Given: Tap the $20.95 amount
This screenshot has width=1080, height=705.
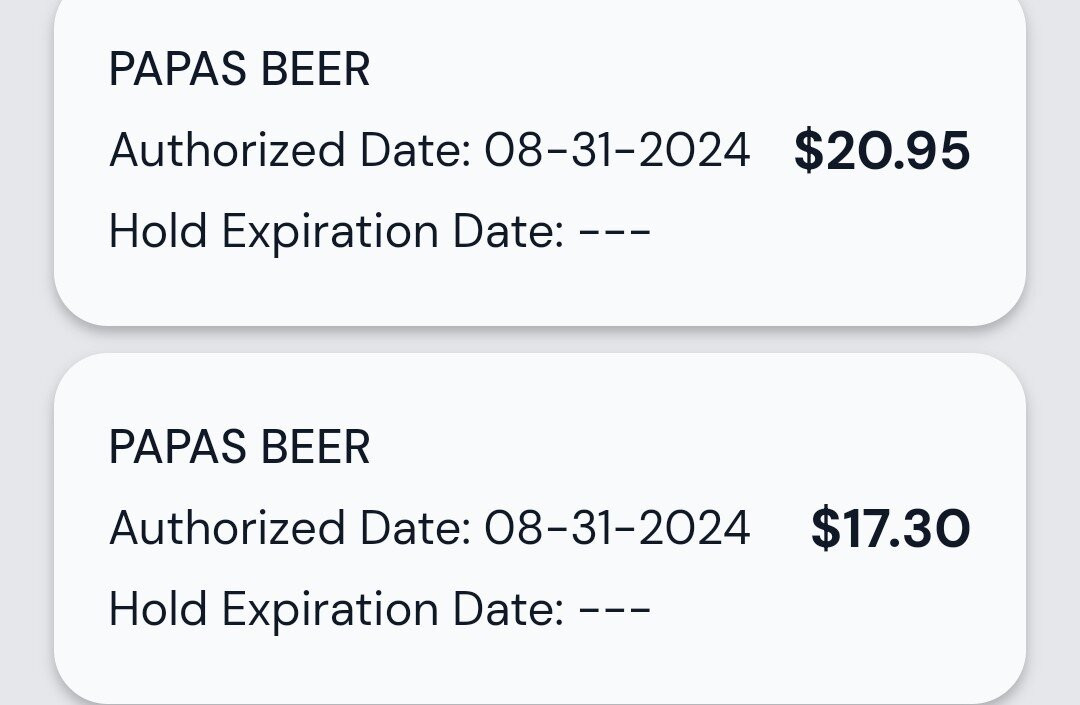Looking at the screenshot, I should click(x=881, y=151).
